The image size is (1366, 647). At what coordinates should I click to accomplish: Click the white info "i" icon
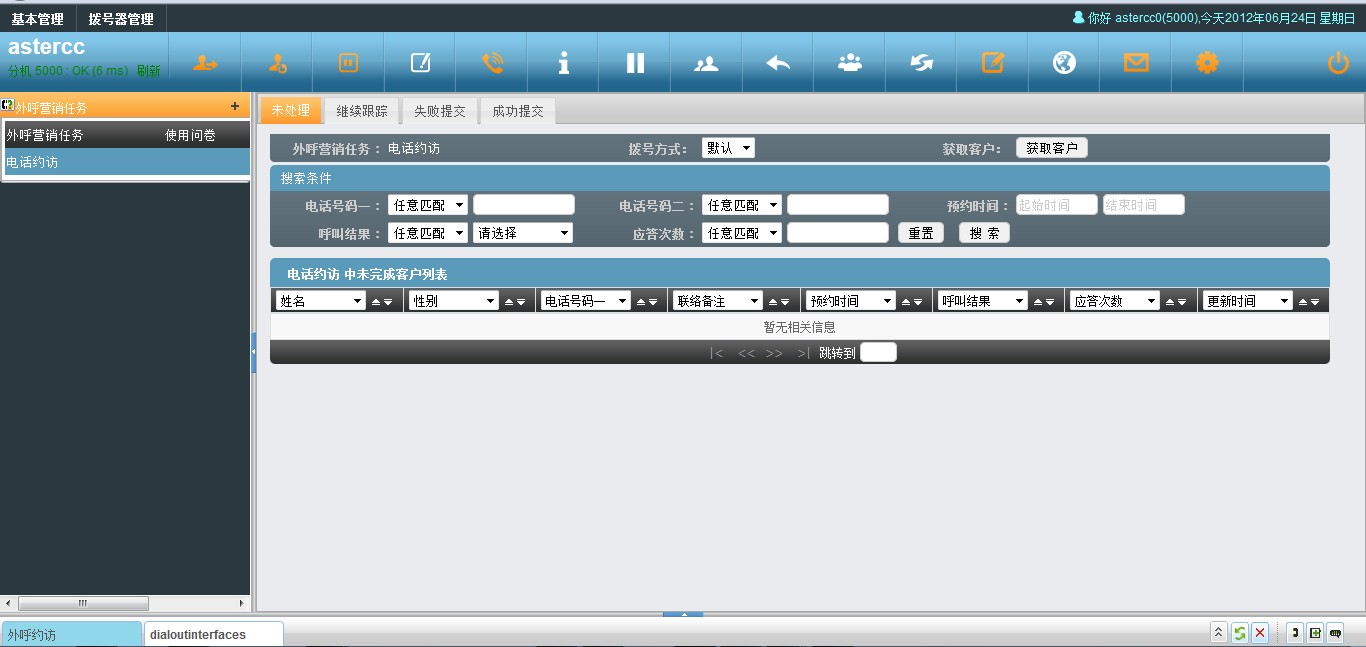tap(564, 63)
